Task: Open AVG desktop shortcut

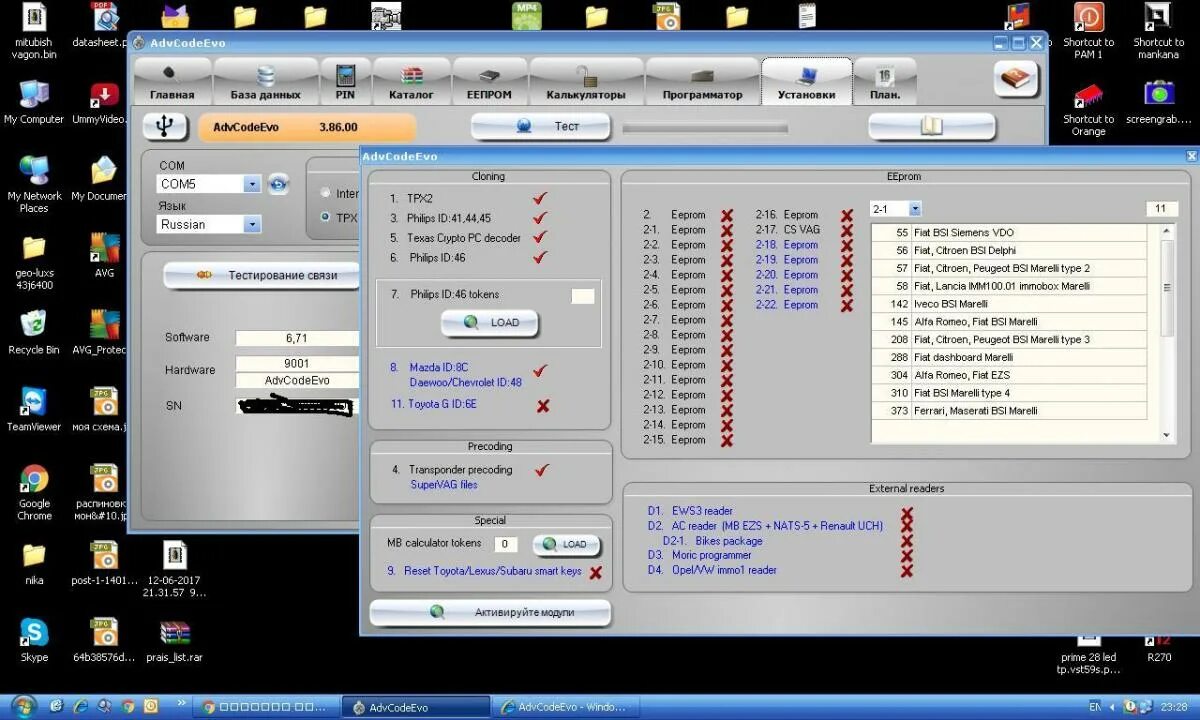Action: pyautogui.click(x=104, y=254)
